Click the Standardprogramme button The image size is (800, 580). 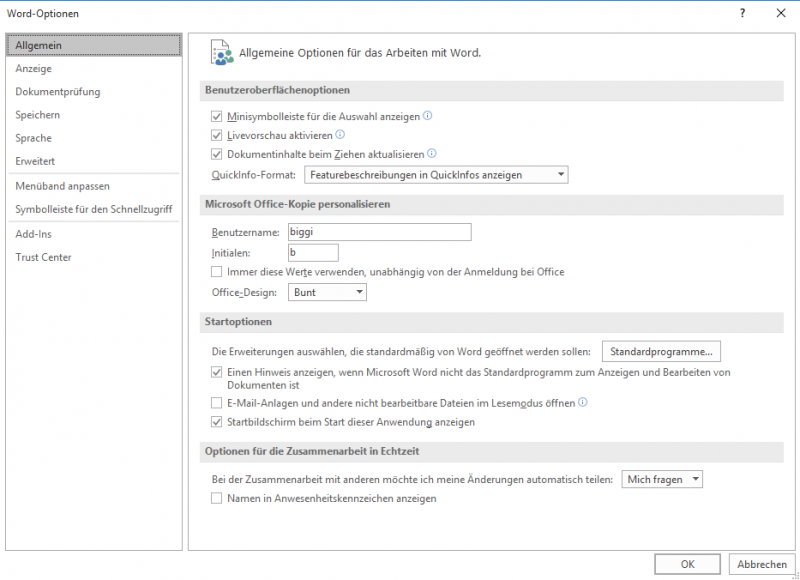[660, 351]
